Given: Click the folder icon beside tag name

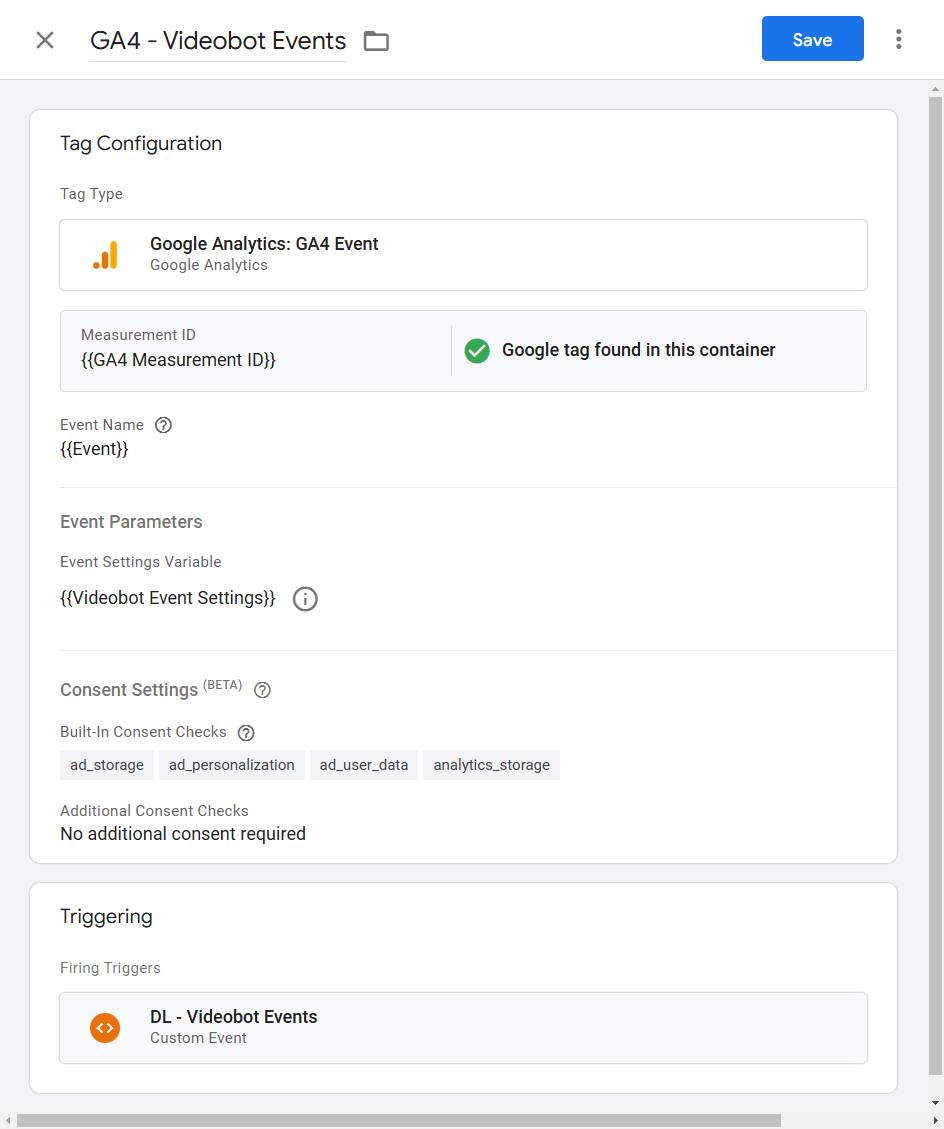Looking at the screenshot, I should pyautogui.click(x=376, y=41).
